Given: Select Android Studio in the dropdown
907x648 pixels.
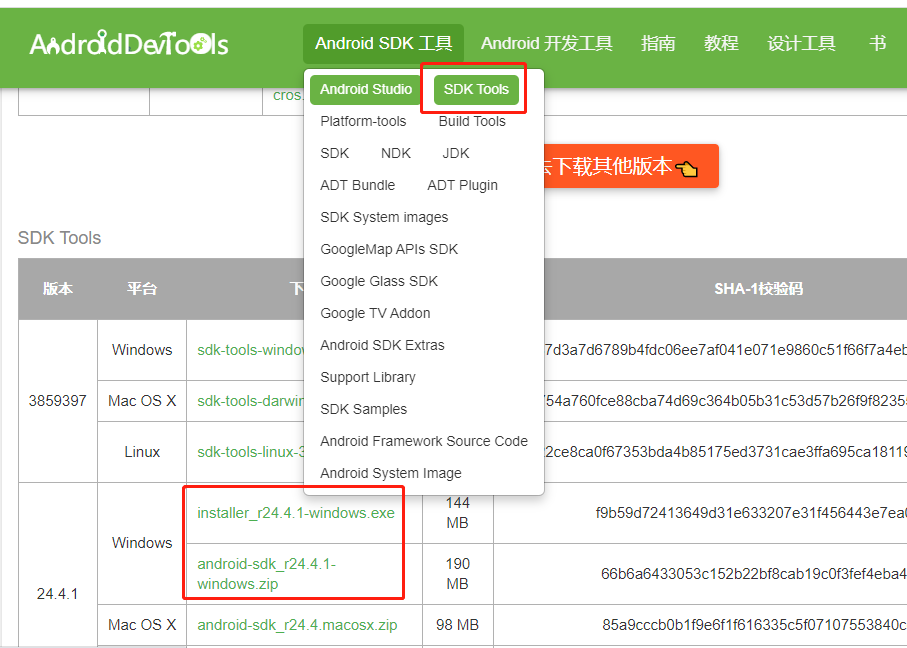Looking at the screenshot, I should (x=366, y=90).
